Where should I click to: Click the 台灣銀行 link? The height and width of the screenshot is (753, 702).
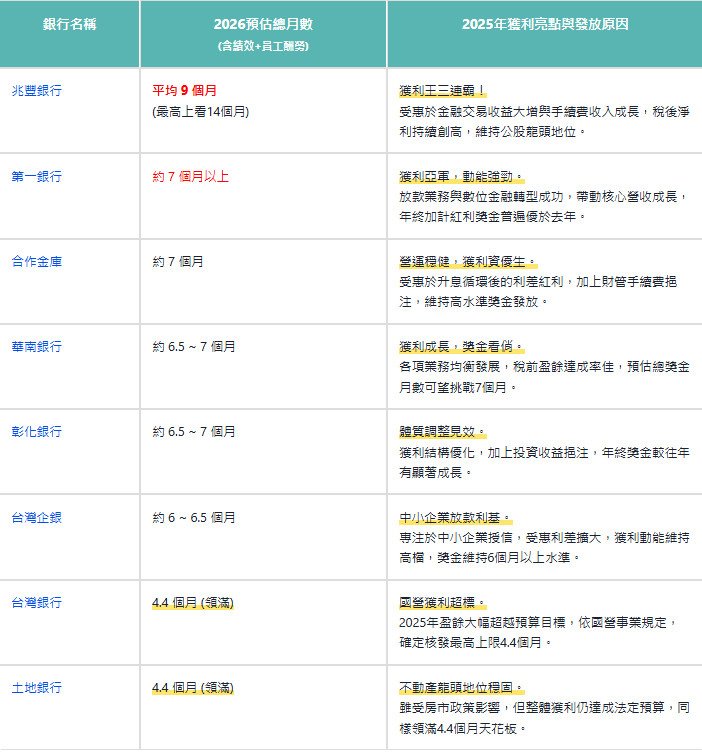[x=37, y=602]
